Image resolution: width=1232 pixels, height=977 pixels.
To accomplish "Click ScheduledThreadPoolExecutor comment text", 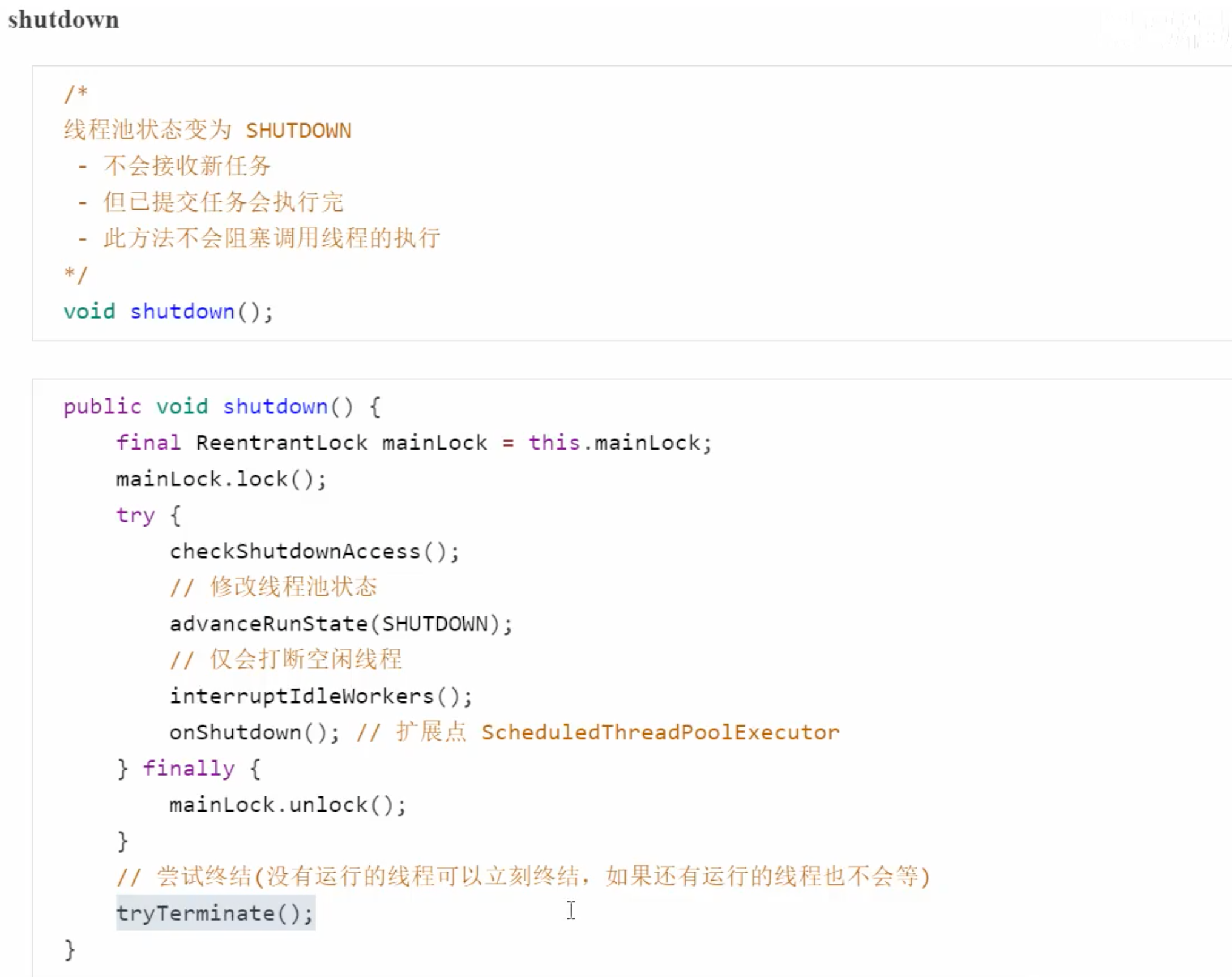I will coord(660,732).
